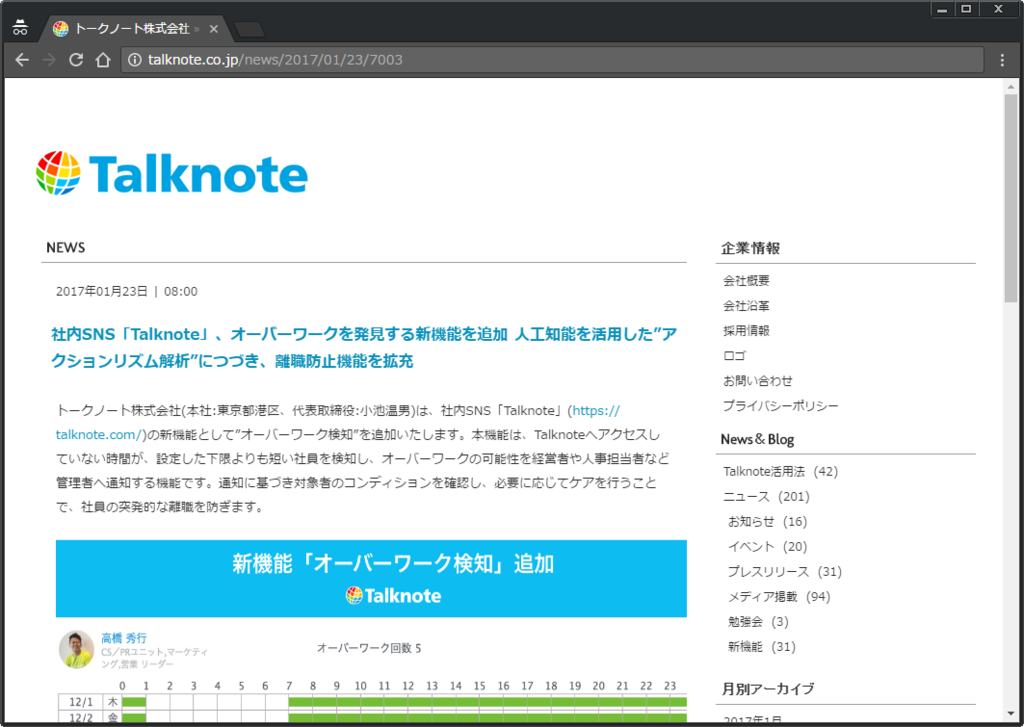Click the scrollbar down arrow

[1011, 713]
